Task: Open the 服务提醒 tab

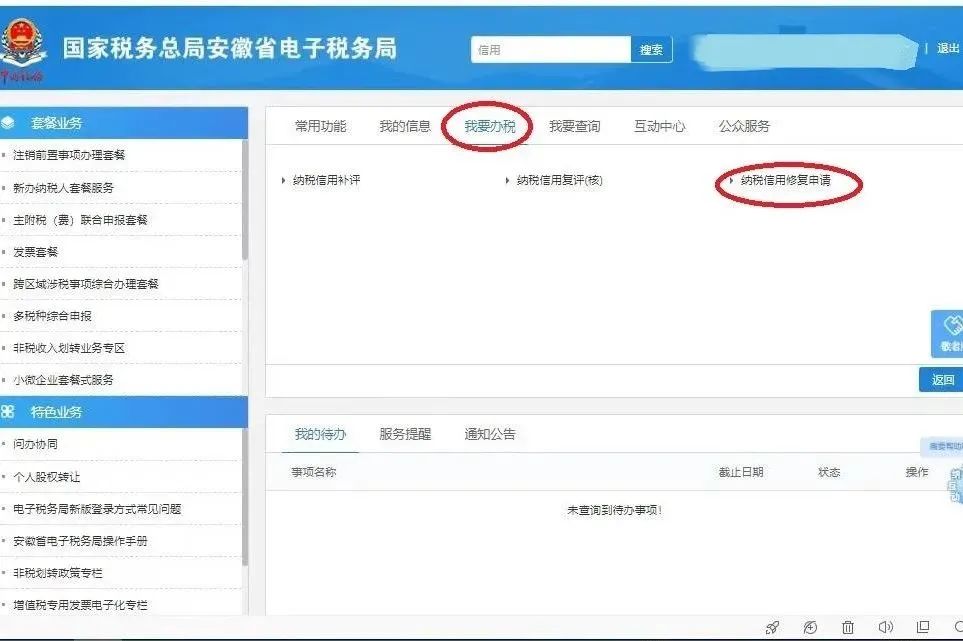Action: [x=405, y=435]
